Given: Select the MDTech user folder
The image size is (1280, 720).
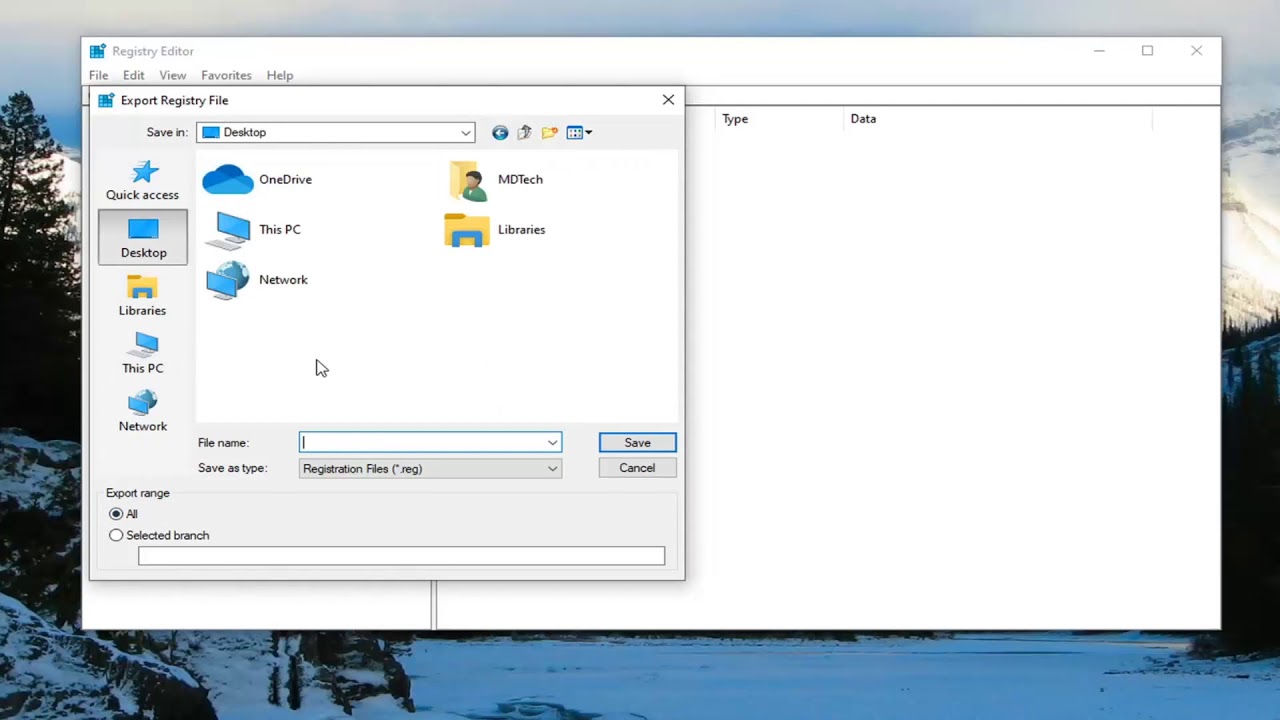Looking at the screenshot, I should [495, 179].
